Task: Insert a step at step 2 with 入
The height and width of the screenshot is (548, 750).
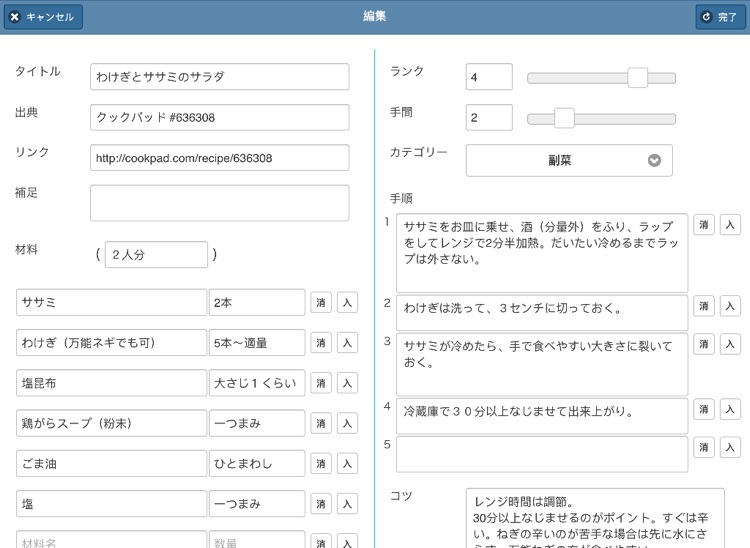Action: click(x=730, y=306)
